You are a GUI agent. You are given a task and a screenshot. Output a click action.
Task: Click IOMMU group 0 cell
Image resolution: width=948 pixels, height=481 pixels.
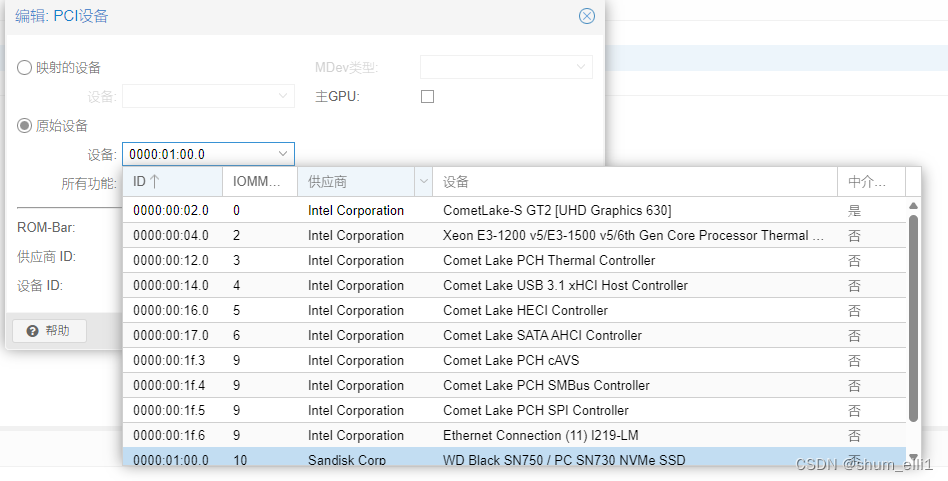click(236, 210)
